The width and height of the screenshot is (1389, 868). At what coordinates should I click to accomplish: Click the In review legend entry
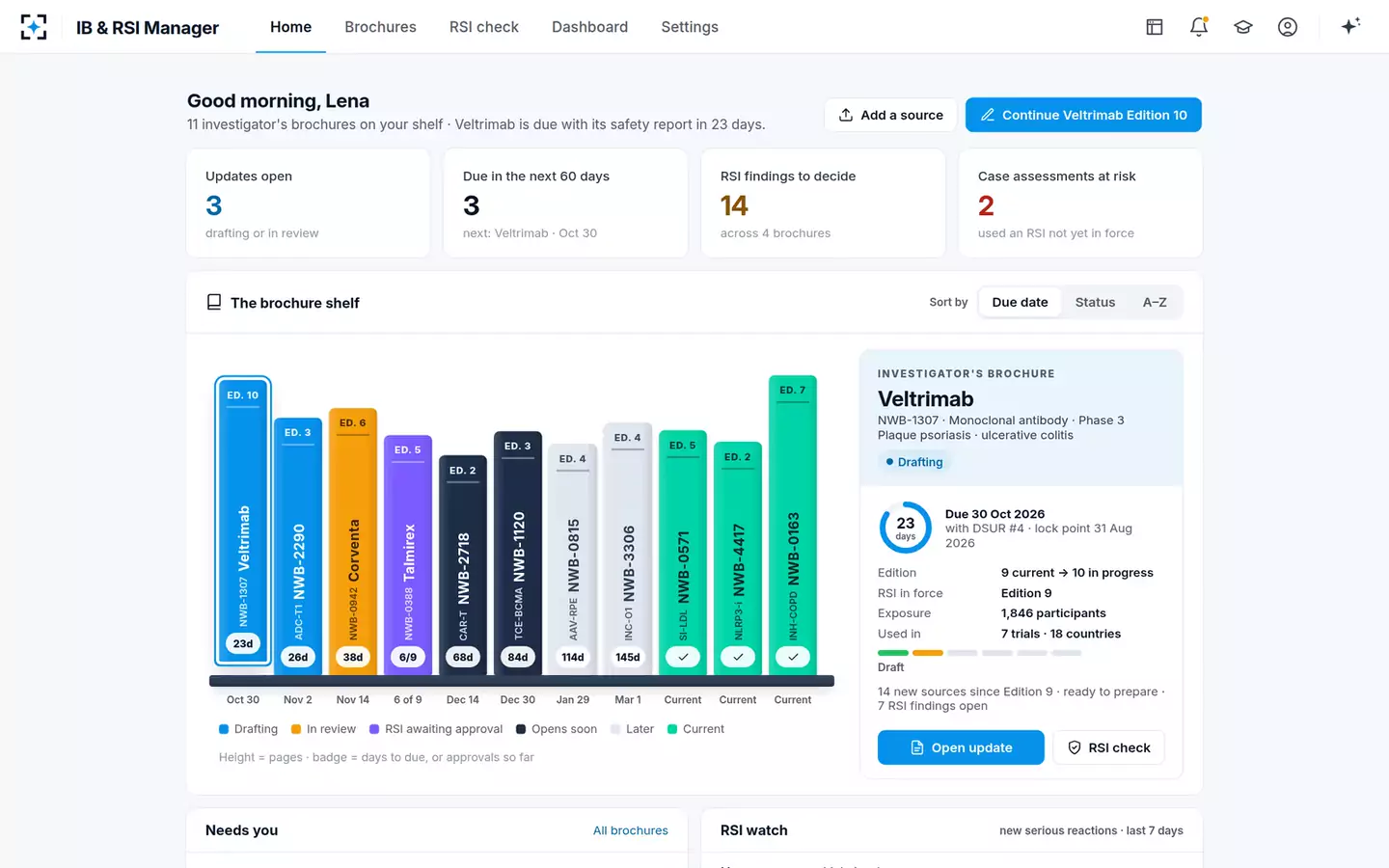pos(323,729)
